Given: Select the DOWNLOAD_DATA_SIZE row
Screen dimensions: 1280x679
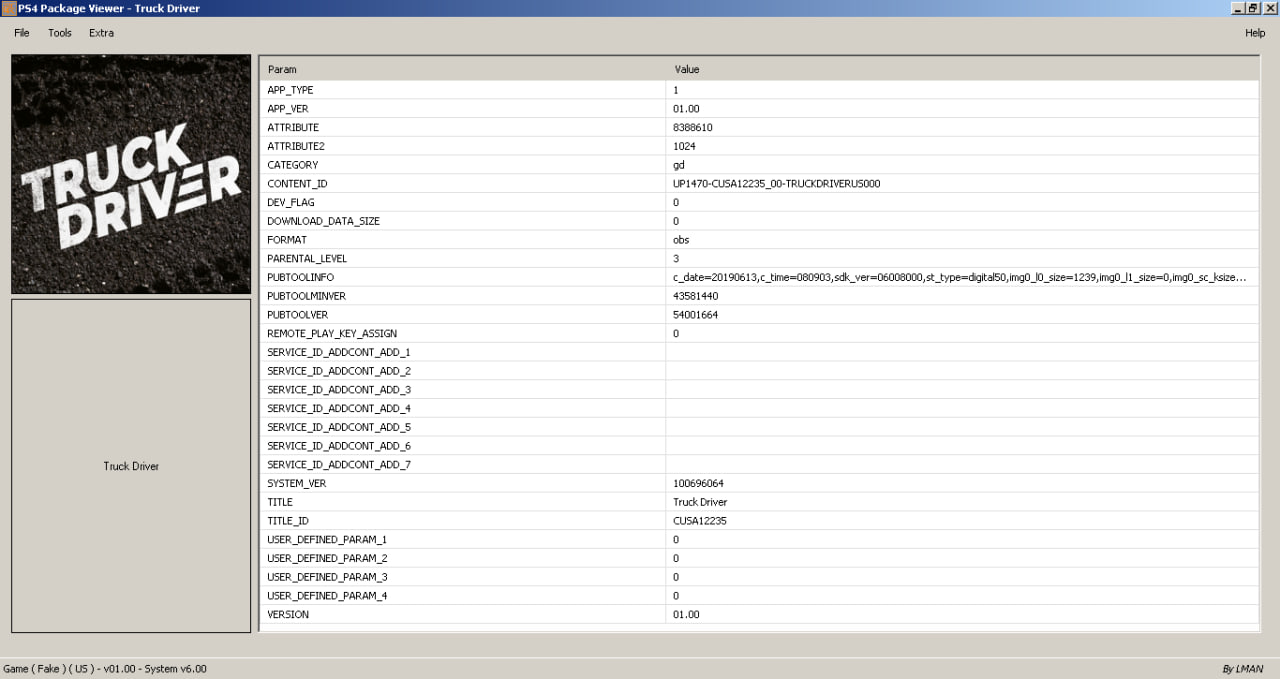Looking at the screenshot, I should pyautogui.click(x=760, y=221).
